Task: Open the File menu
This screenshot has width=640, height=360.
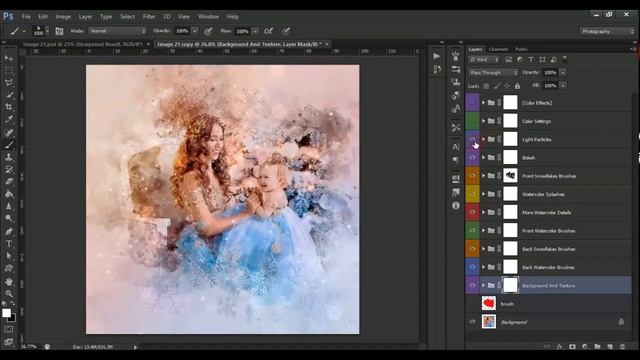Action: coord(26,17)
